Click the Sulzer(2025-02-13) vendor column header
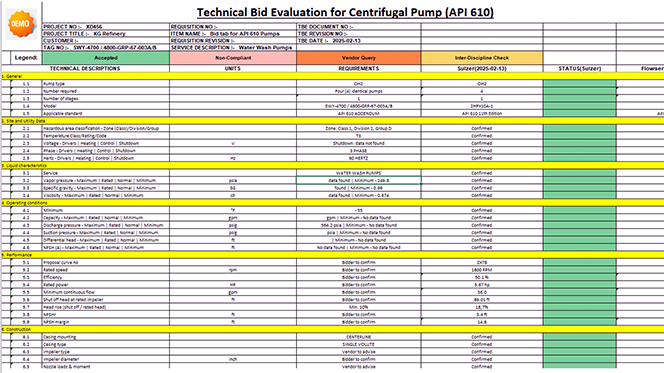 (x=482, y=69)
